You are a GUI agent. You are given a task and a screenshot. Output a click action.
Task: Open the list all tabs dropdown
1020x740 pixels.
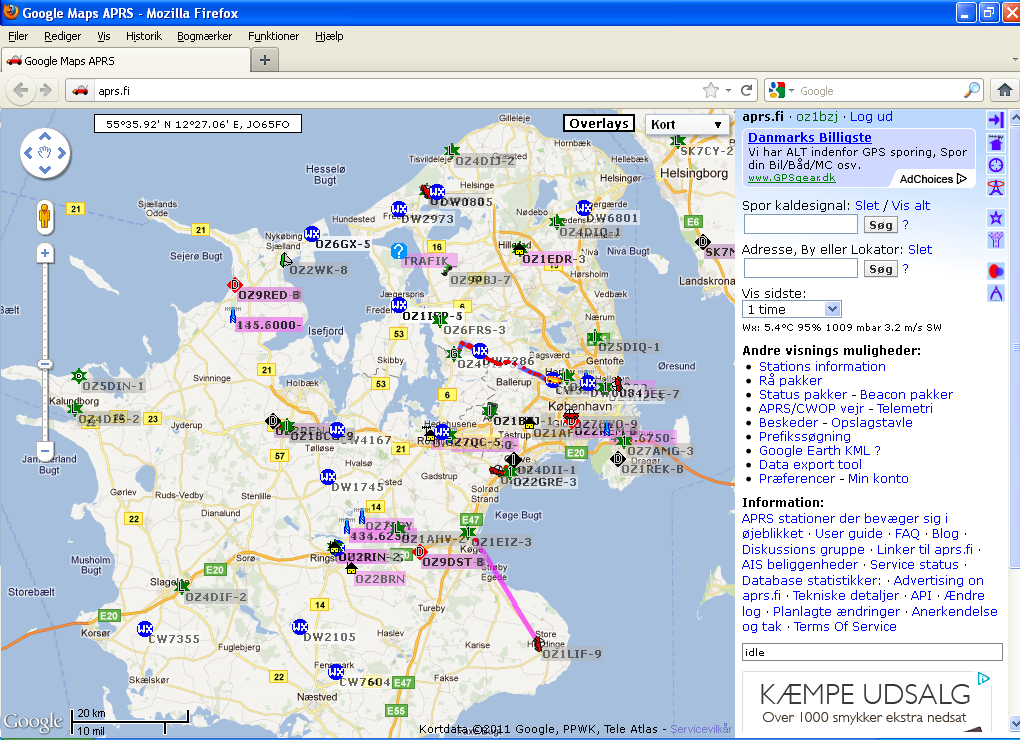tap(1013, 60)
